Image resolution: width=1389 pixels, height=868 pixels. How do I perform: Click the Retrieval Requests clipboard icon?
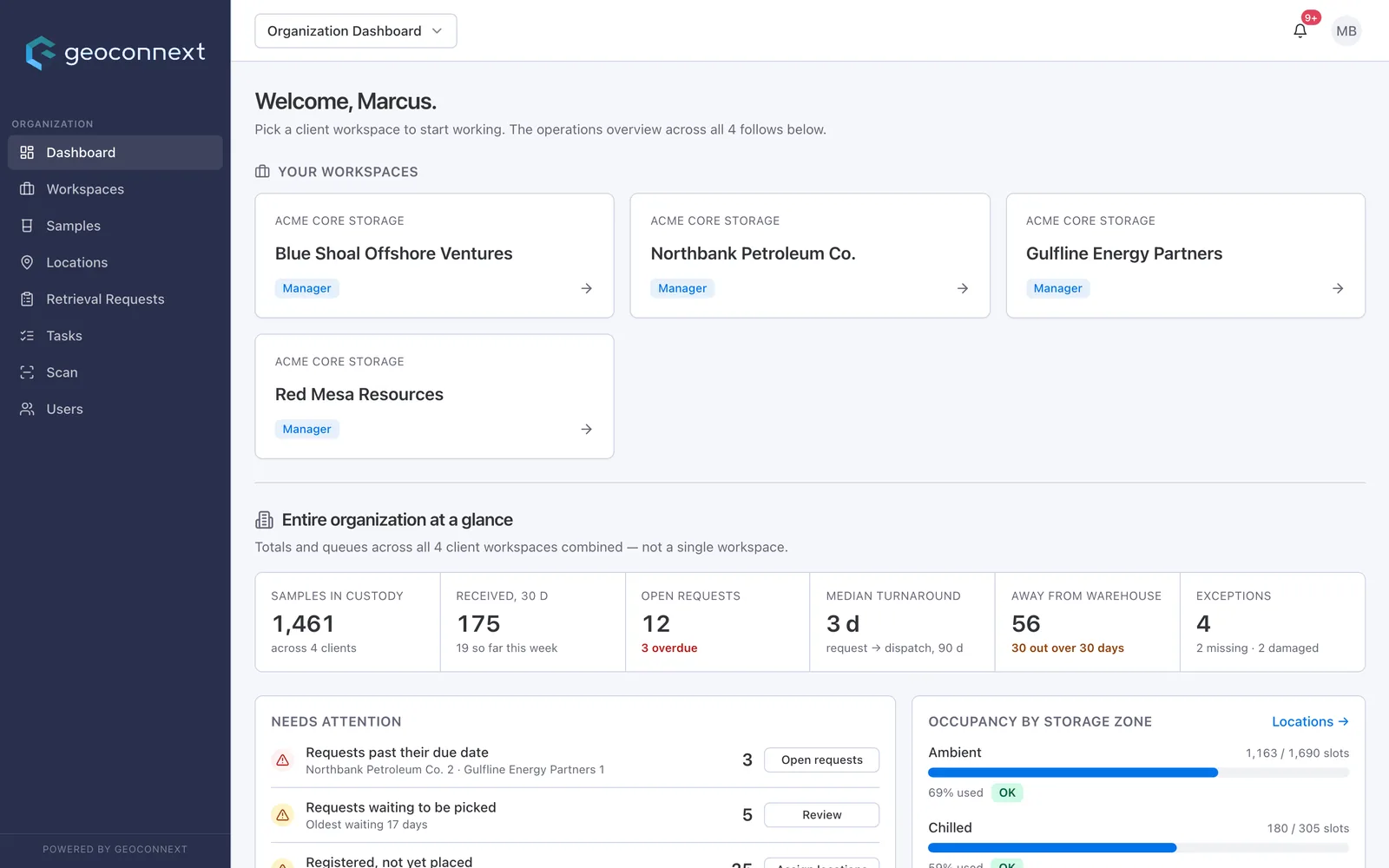[27, 299]
